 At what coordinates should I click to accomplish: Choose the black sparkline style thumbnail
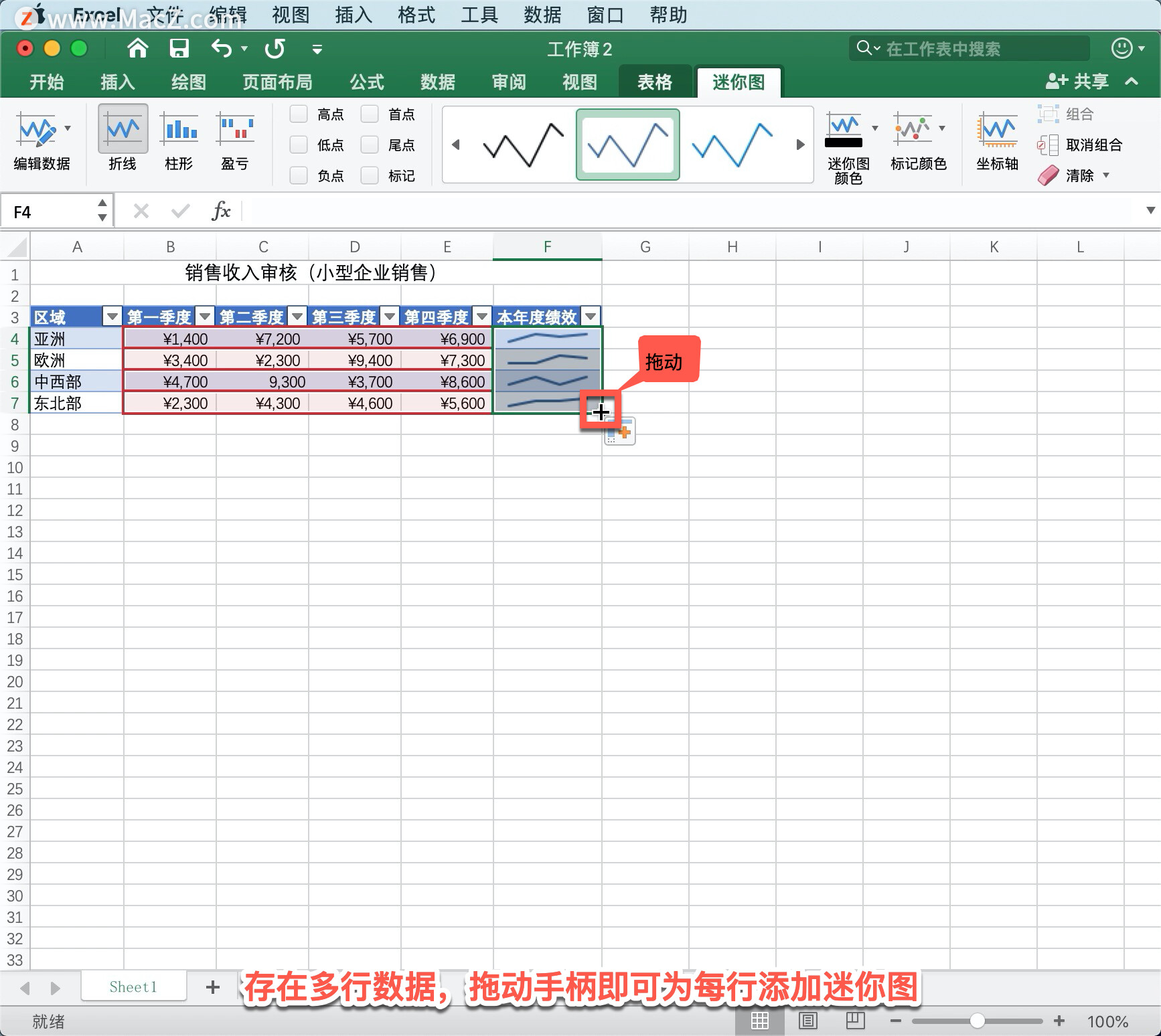(x=523, y=145)
